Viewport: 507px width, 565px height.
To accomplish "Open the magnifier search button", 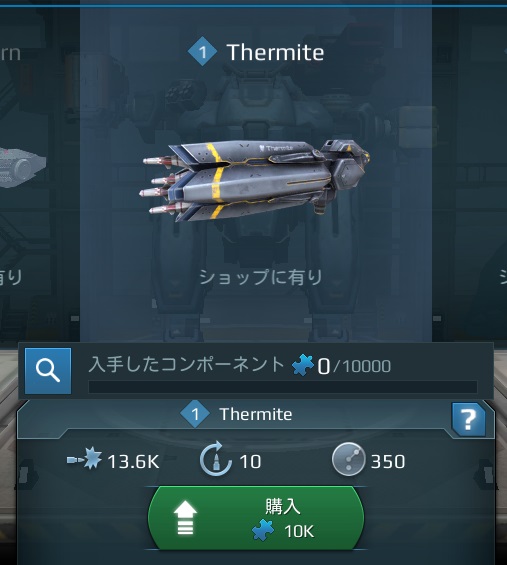I will 48,371.
